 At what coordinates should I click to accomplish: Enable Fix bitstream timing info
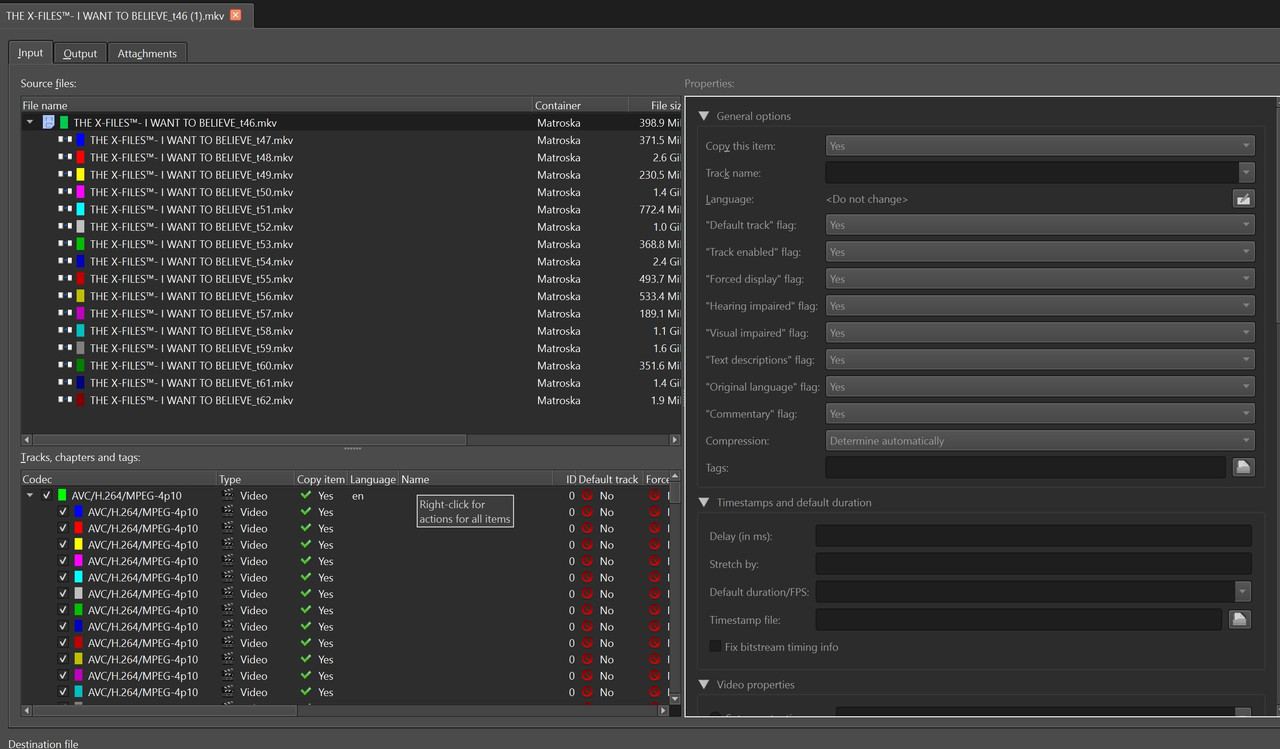[x=715, y=647]
